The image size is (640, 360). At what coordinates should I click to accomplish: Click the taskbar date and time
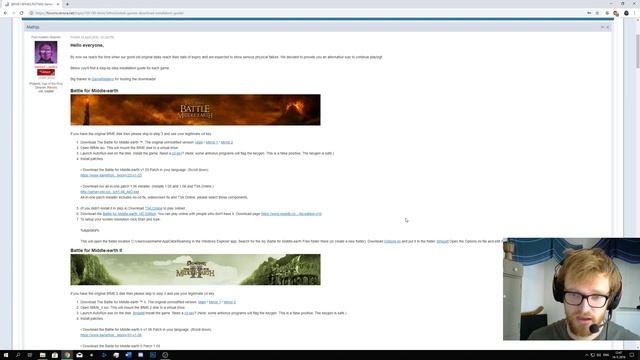point(618,355)
